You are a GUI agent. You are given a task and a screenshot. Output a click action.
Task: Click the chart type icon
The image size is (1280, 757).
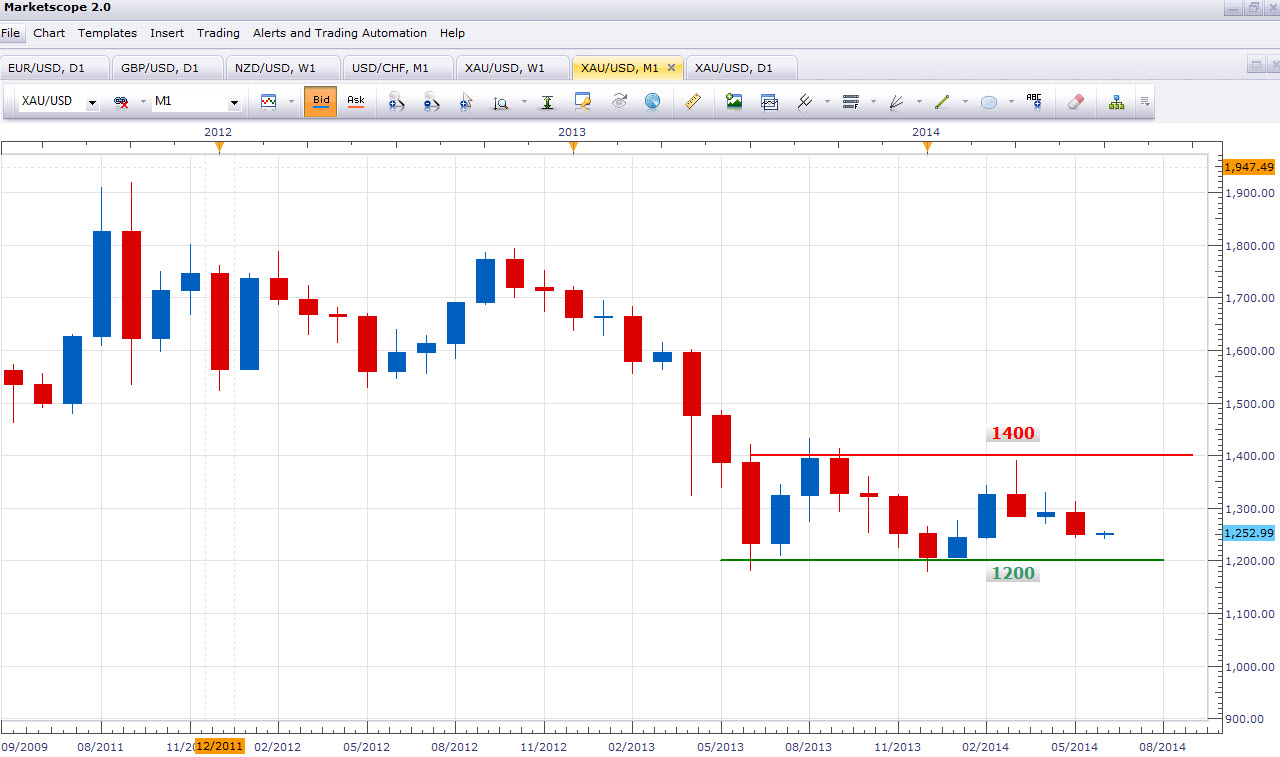click(x=268, y=102)
